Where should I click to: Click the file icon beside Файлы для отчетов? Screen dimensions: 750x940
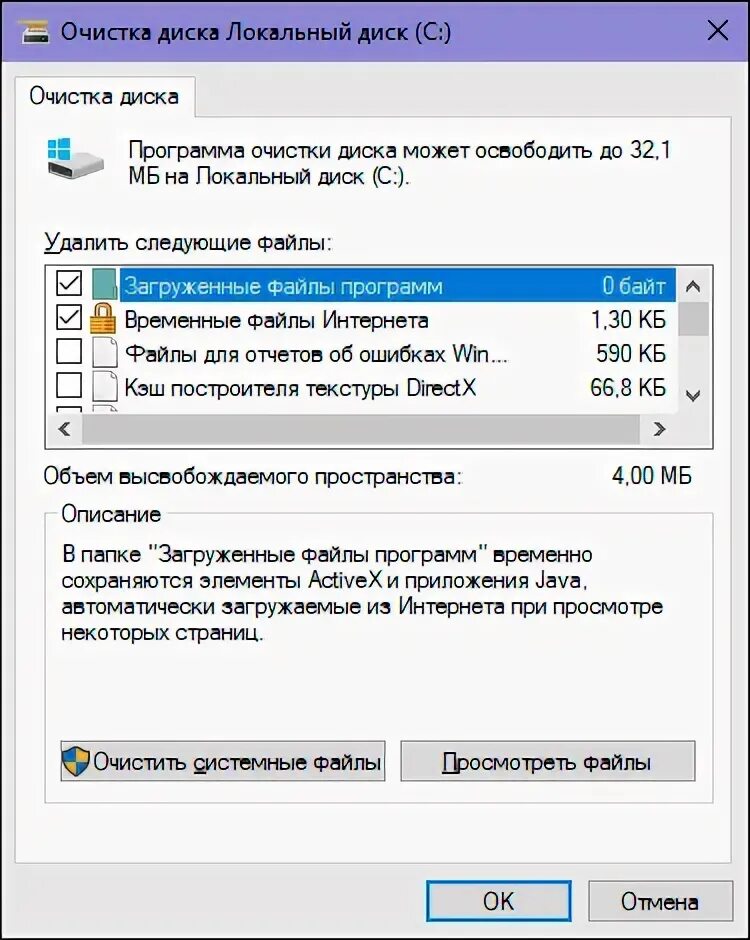click(x=104, y=352)
